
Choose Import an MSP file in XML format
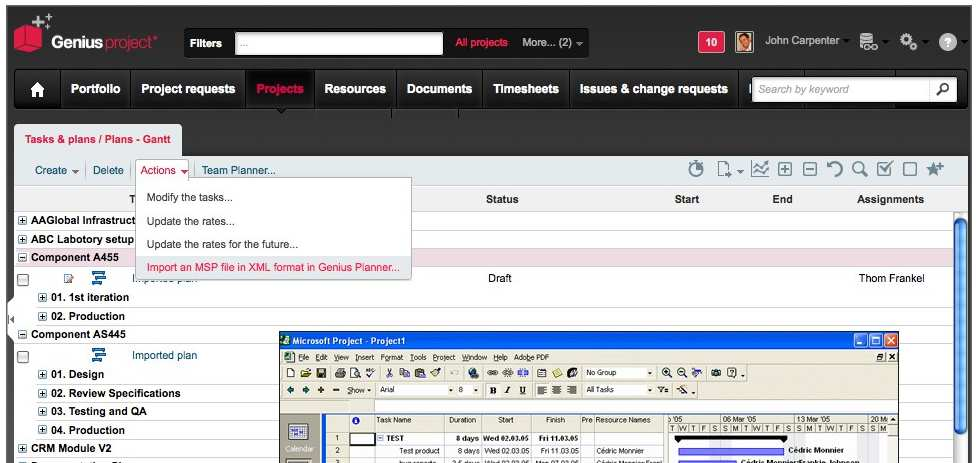coord(273,268)
